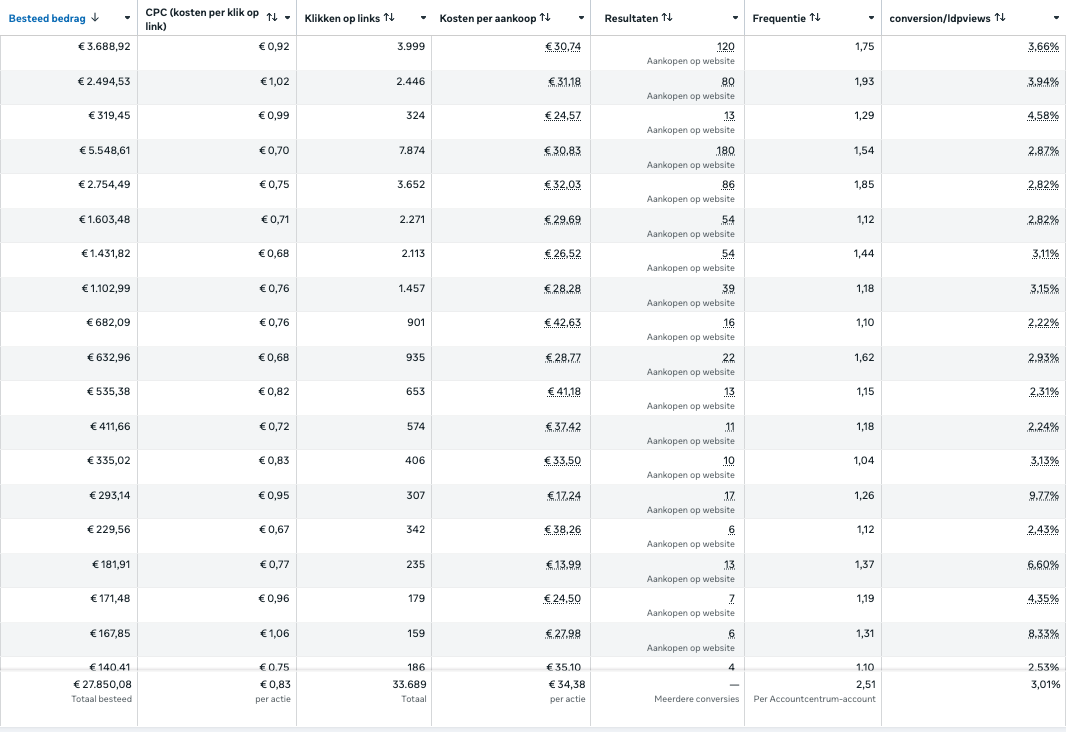
Task: Open the Besteed bedrag column dropdown
Action: coord(127,17)
